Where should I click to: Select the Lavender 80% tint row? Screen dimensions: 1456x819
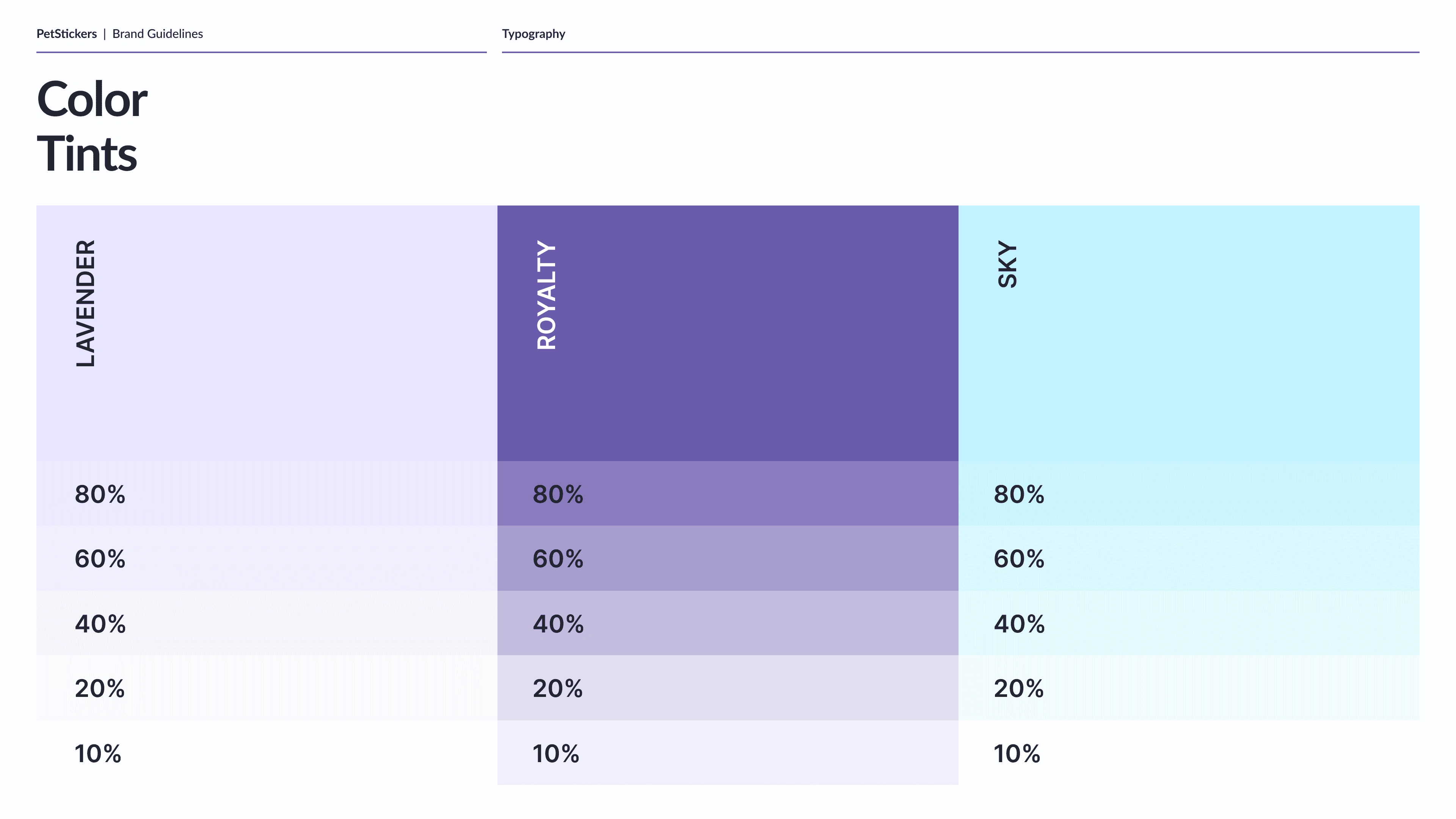tap(267, 493)
